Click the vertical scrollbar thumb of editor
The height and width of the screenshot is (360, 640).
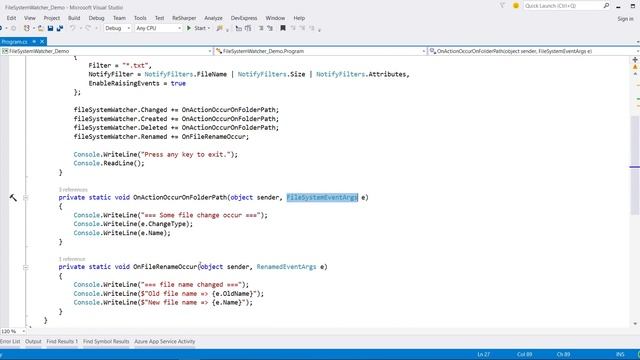[x=635, y=165]
